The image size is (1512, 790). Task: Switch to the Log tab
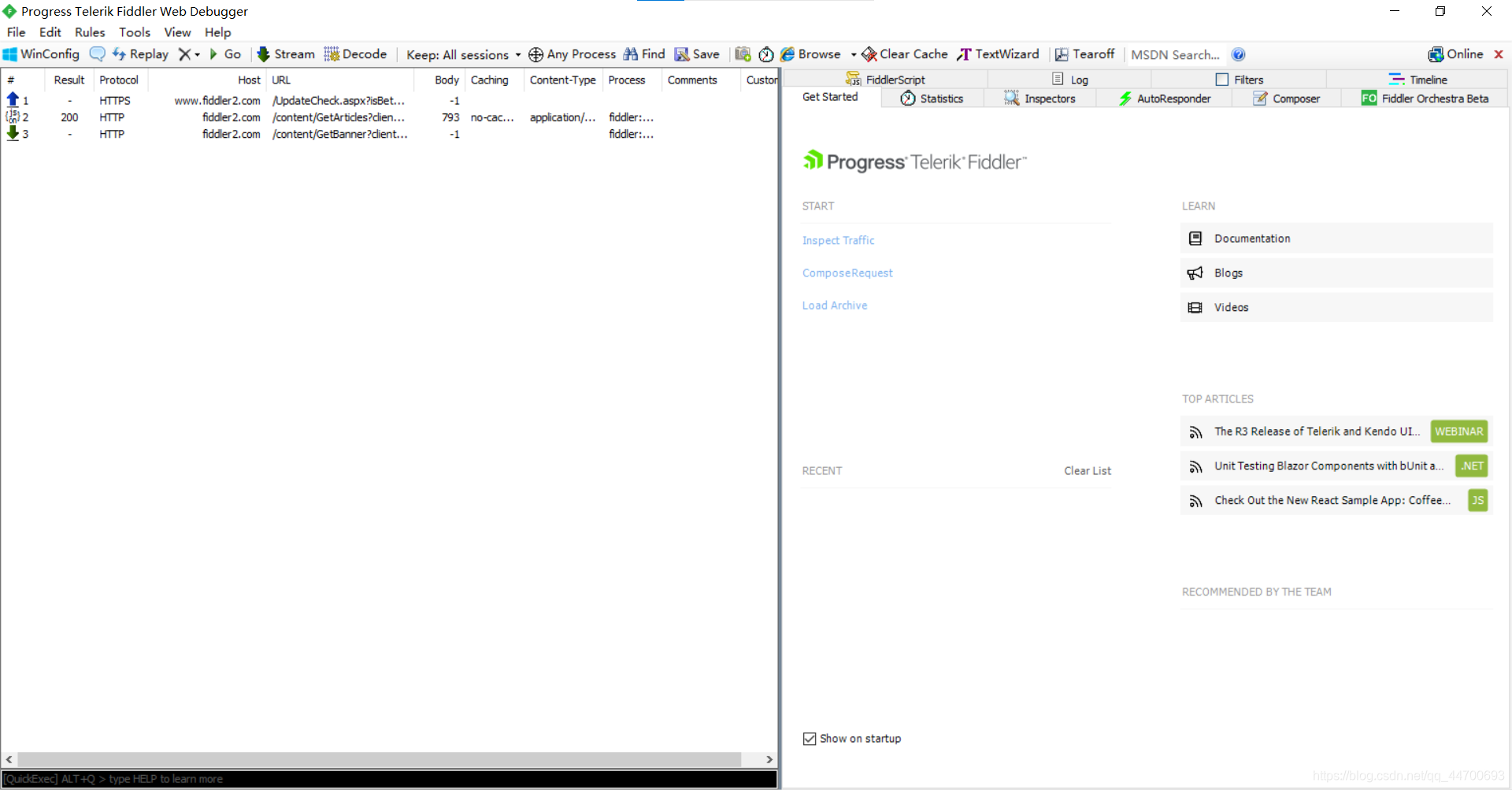click(x=1070, y=80)
